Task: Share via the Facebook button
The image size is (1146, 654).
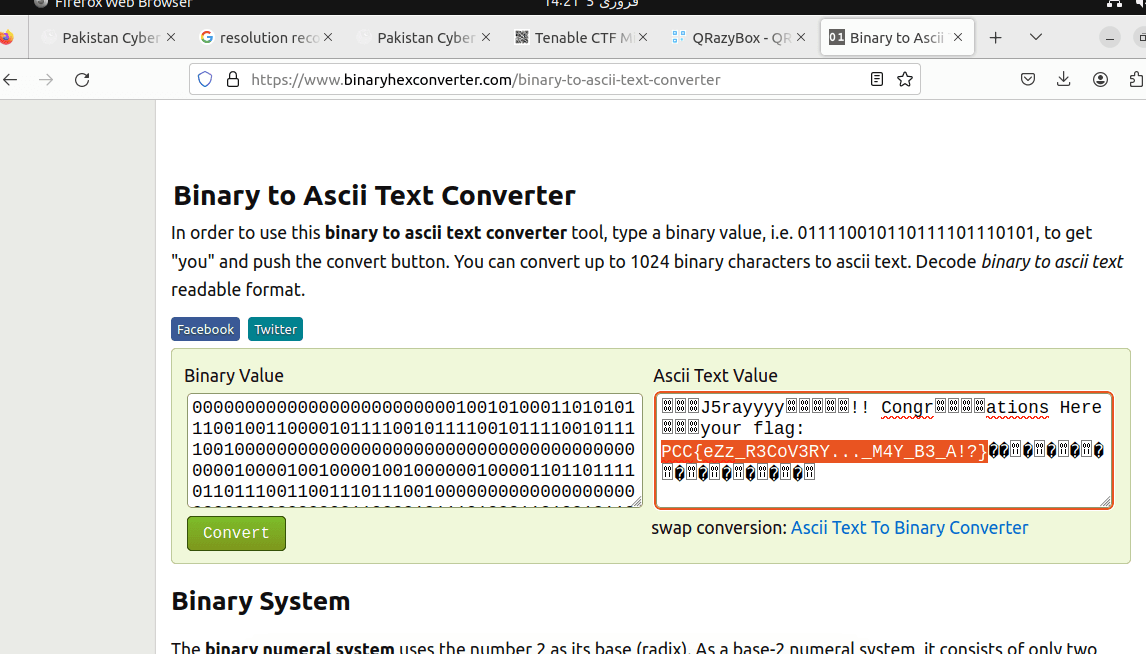Action: tap(205, 329)
